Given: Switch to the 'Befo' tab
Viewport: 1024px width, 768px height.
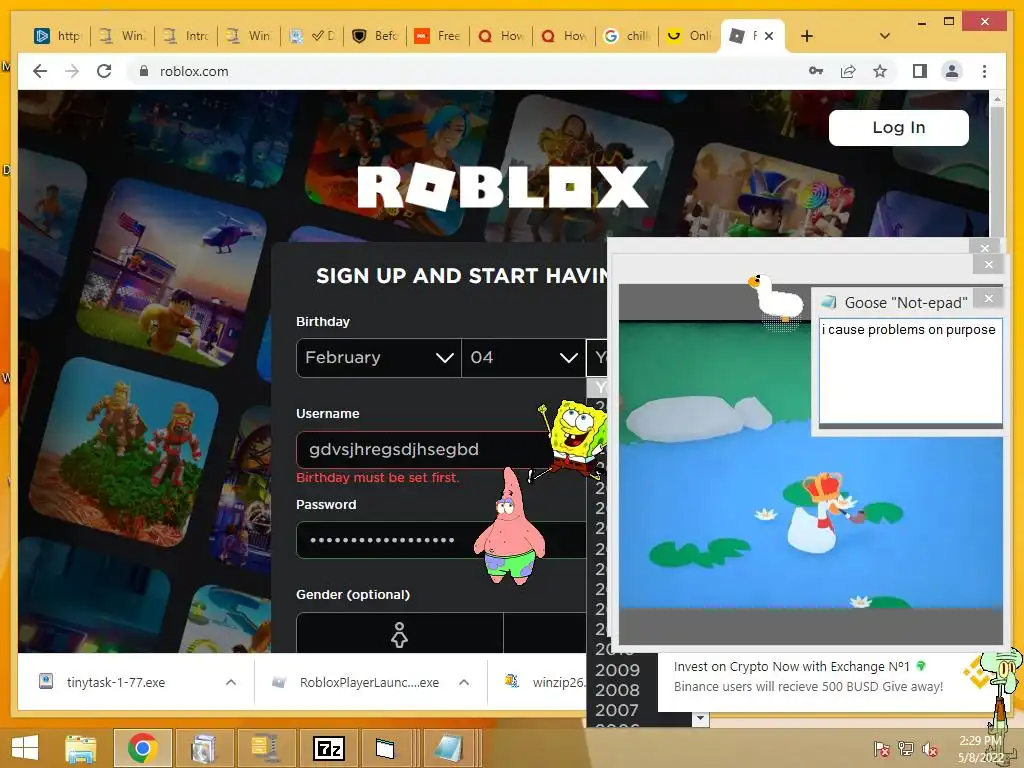Looking at the screenshot, I should pyautogui.click(x=375, y=36).
